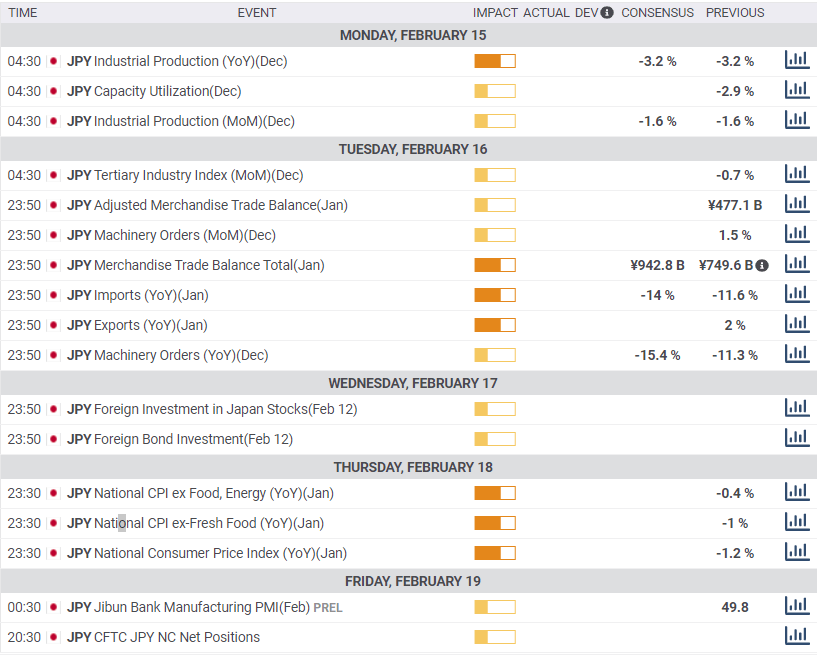Click the DEV column info icon
The width and height of the screenshot is (817, 655).
[x=606, y=13]
